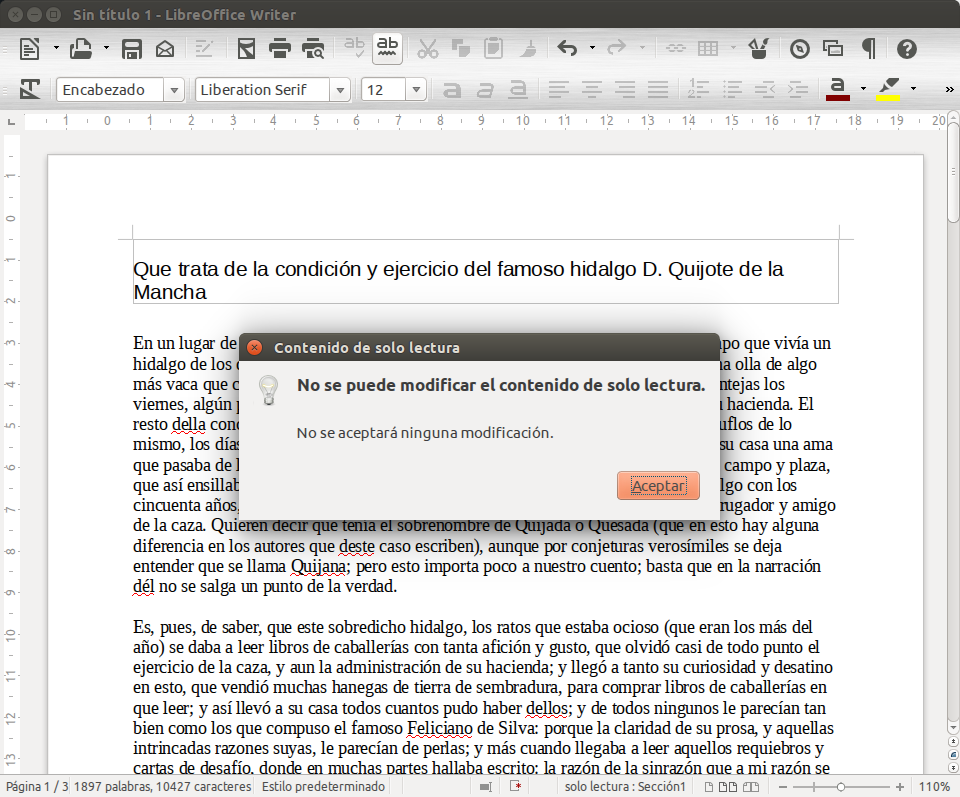960x797 pixels.
Task: Expand the Encabezado style dropdown arrow
Action: click(x=174, y=90)
